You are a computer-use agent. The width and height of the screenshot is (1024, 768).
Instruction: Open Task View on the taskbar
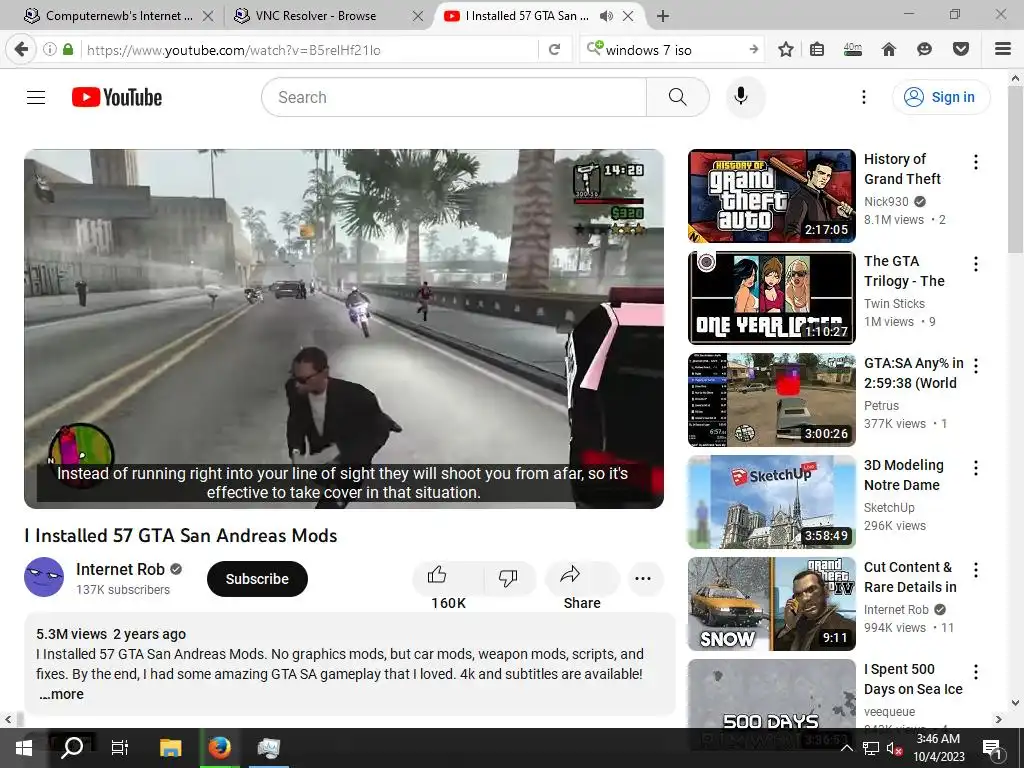tap(120, 748)
